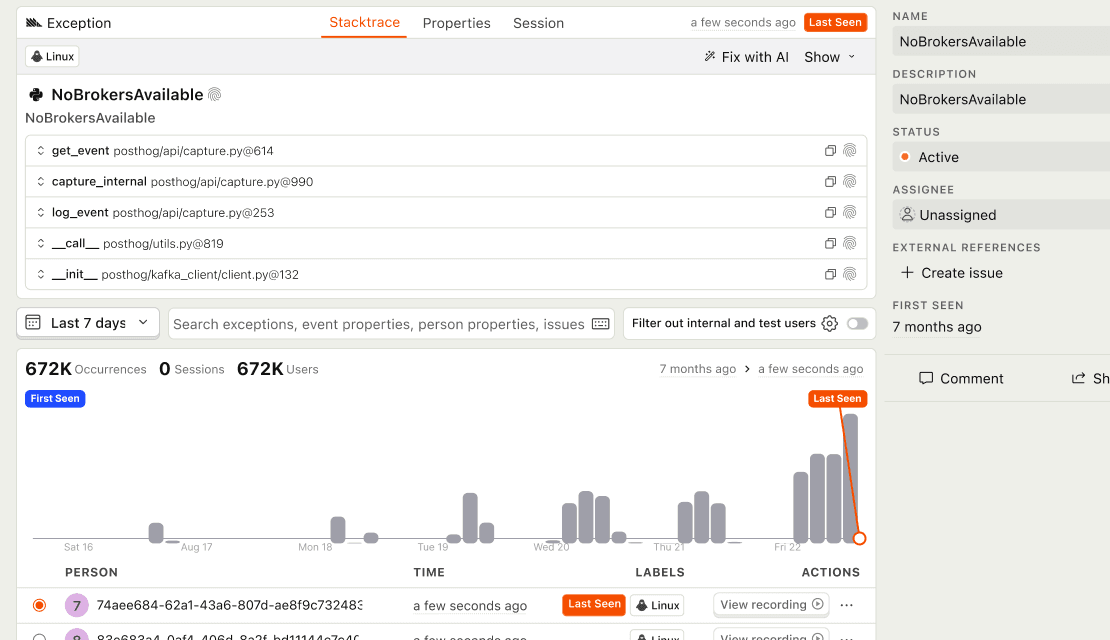1110x640 pixels.
Task: Switch to the Stacktrace tab
Action: click(365, 23)
